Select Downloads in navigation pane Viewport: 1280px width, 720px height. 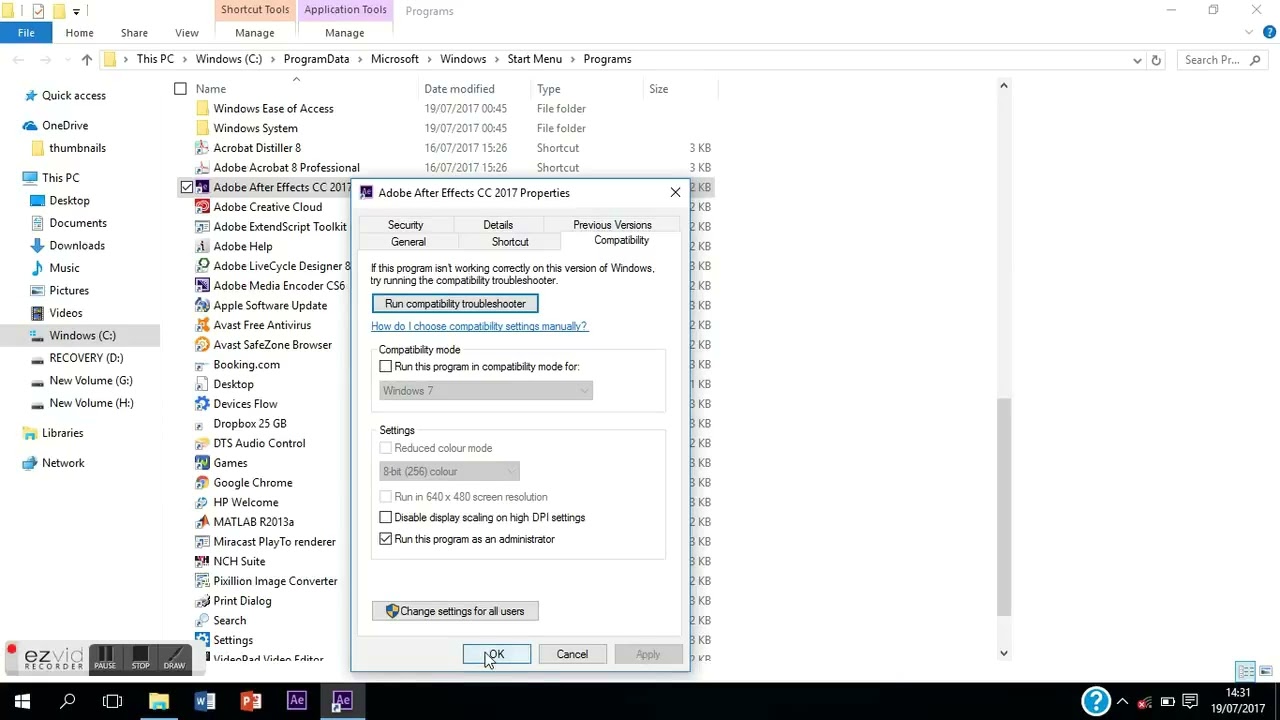tap(77, 246)
